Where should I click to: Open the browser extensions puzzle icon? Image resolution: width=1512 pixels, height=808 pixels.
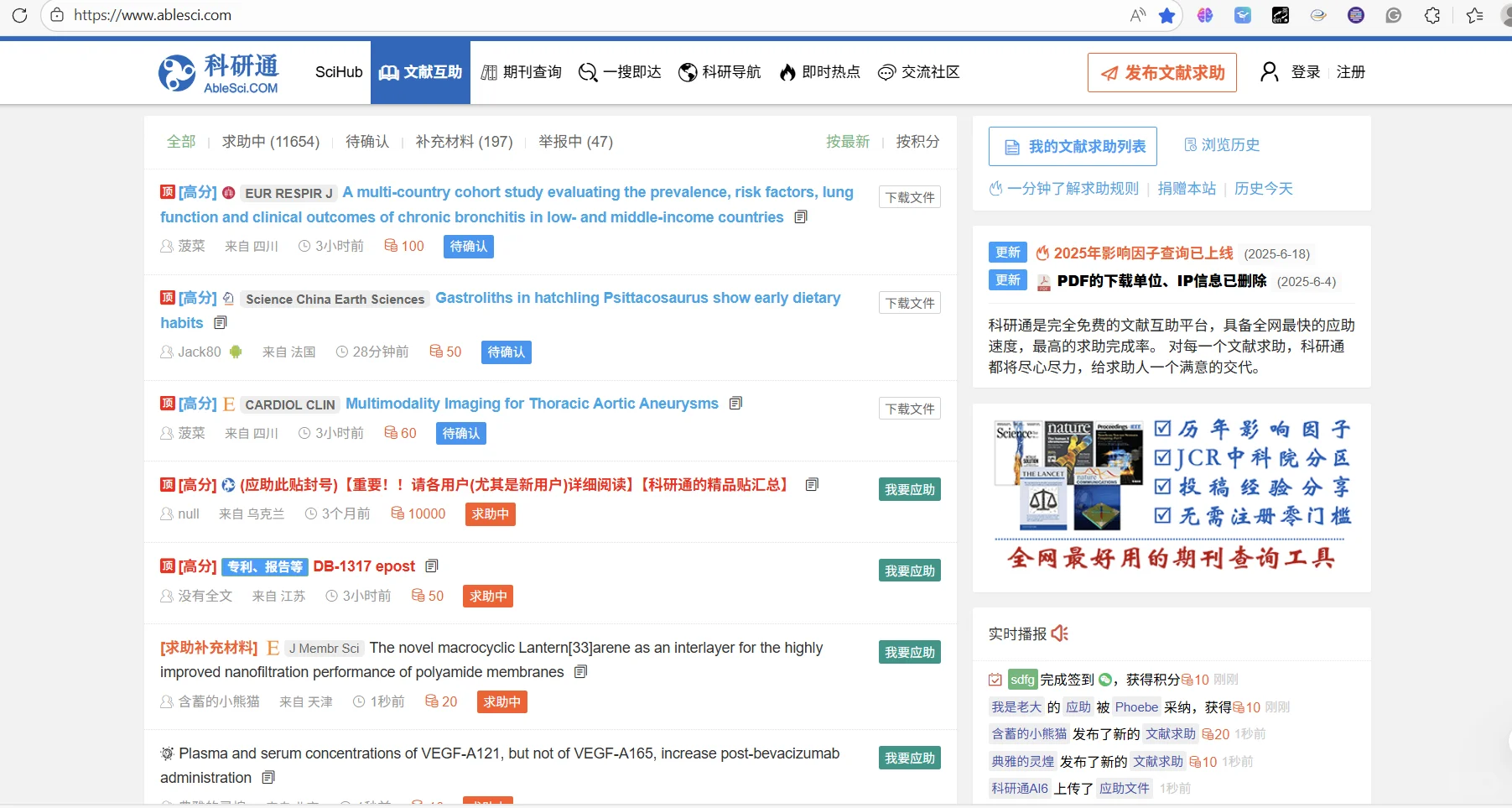(1432, 15)
